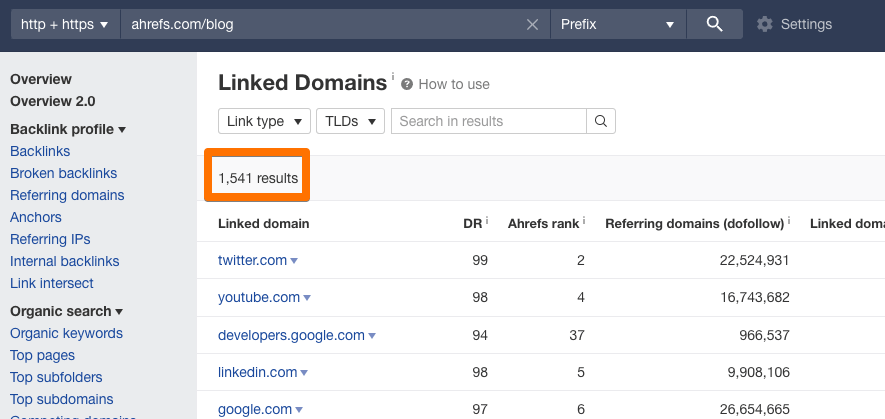Image resolution: width=885 pixels, height=419 pixels.
Task: Open the TLDs filter dropdown
Action: pos(350,121)
